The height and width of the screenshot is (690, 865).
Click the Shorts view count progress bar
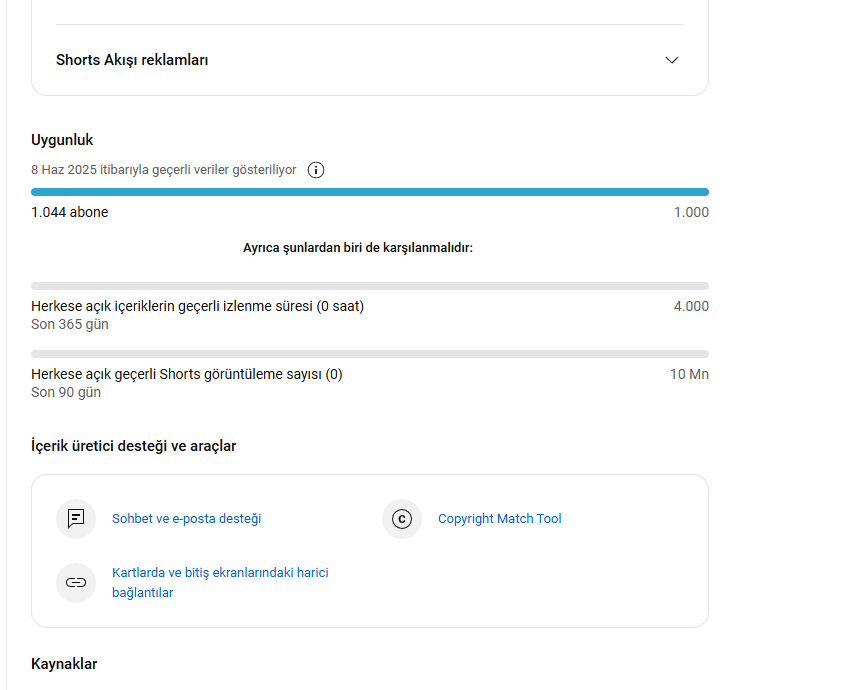[370, 354]
